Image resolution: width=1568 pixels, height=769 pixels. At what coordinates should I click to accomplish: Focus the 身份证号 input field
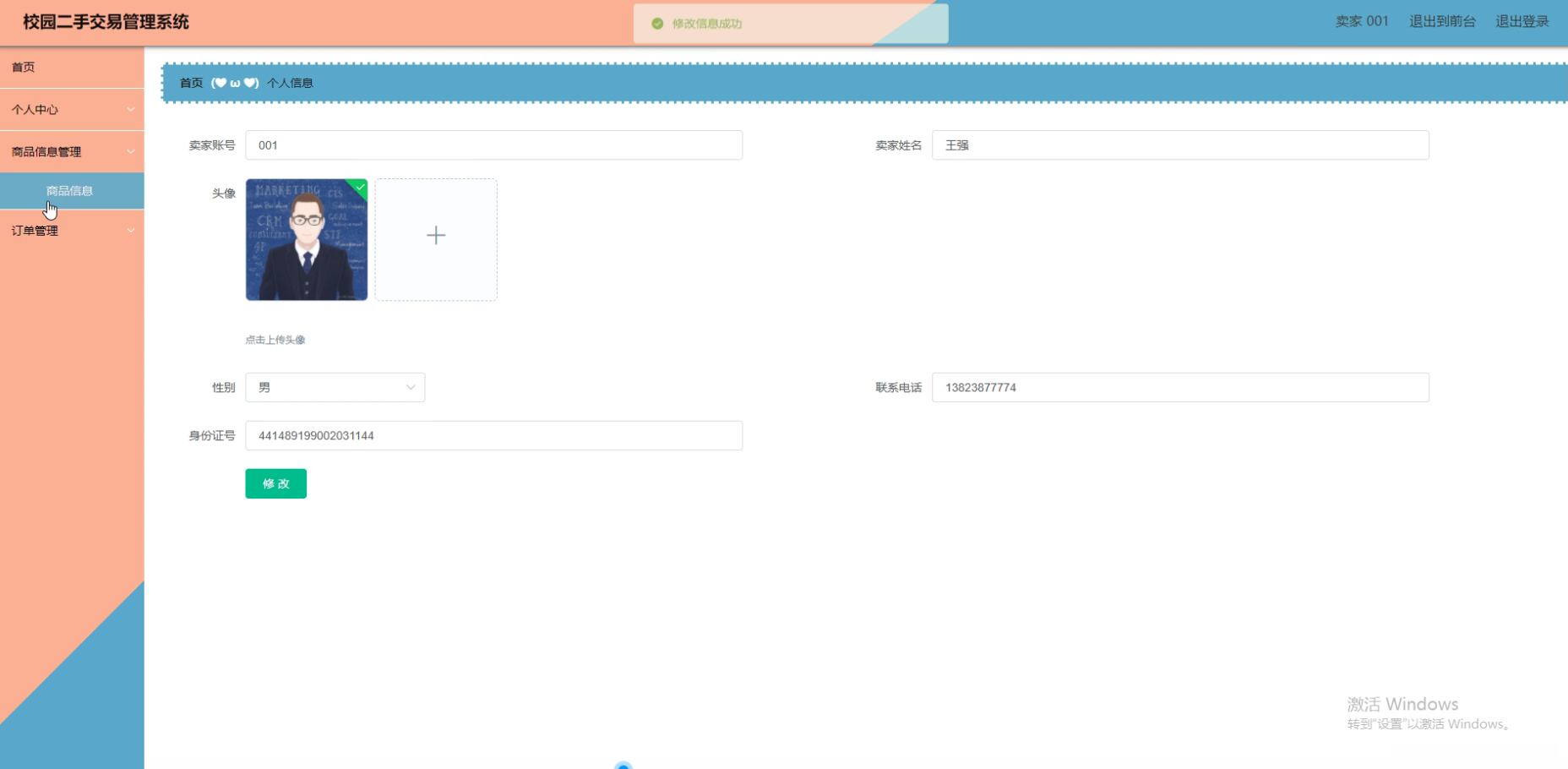coord(494,436)
